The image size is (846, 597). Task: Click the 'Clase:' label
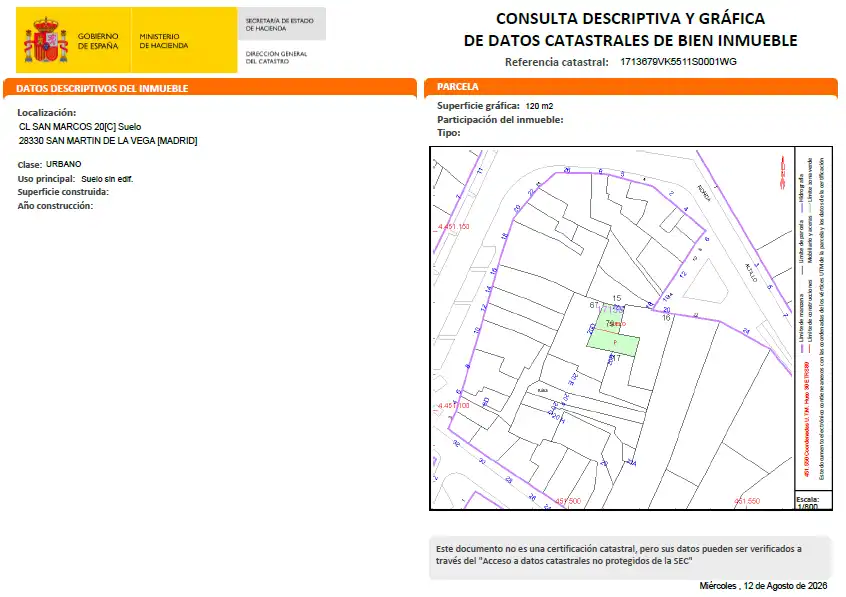pos(29,165)
